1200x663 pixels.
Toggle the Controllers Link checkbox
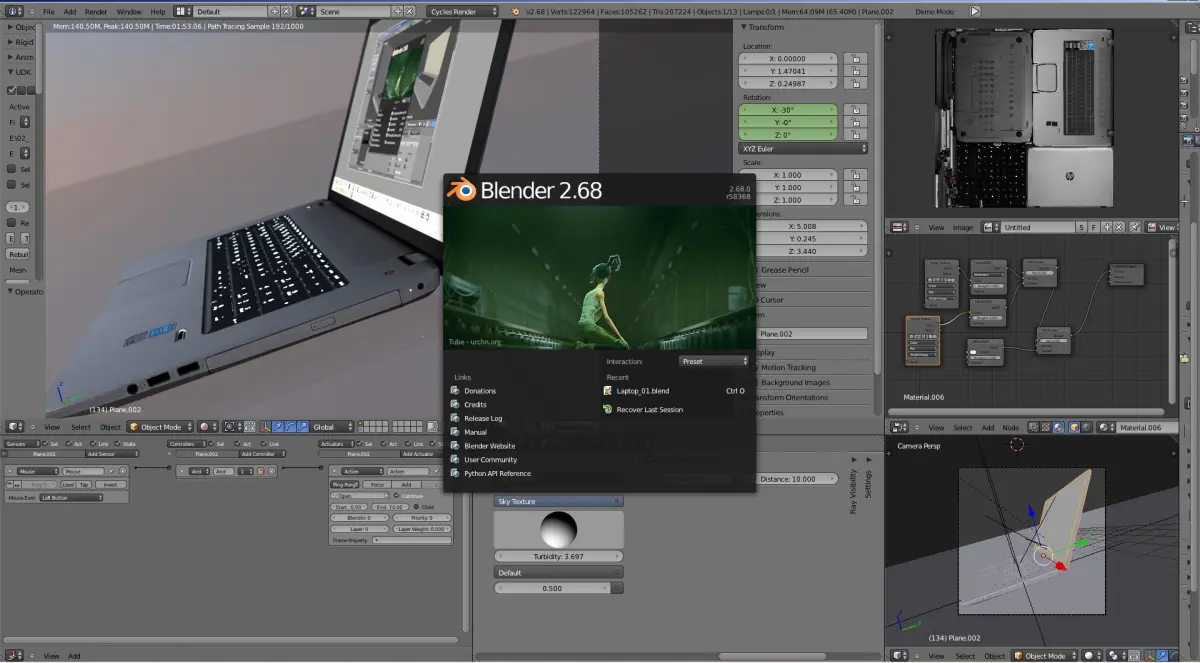263,444
